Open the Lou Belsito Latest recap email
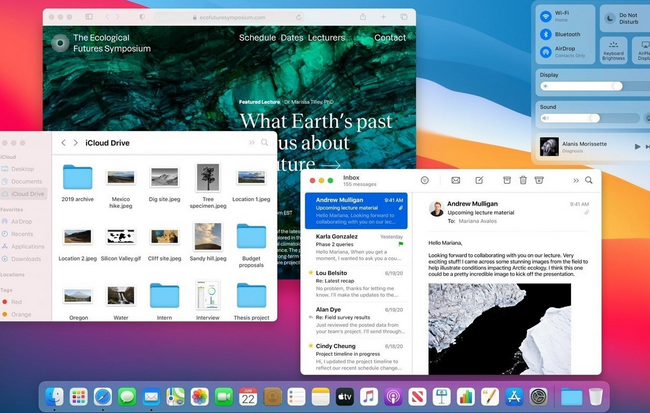 click(358, 284)
